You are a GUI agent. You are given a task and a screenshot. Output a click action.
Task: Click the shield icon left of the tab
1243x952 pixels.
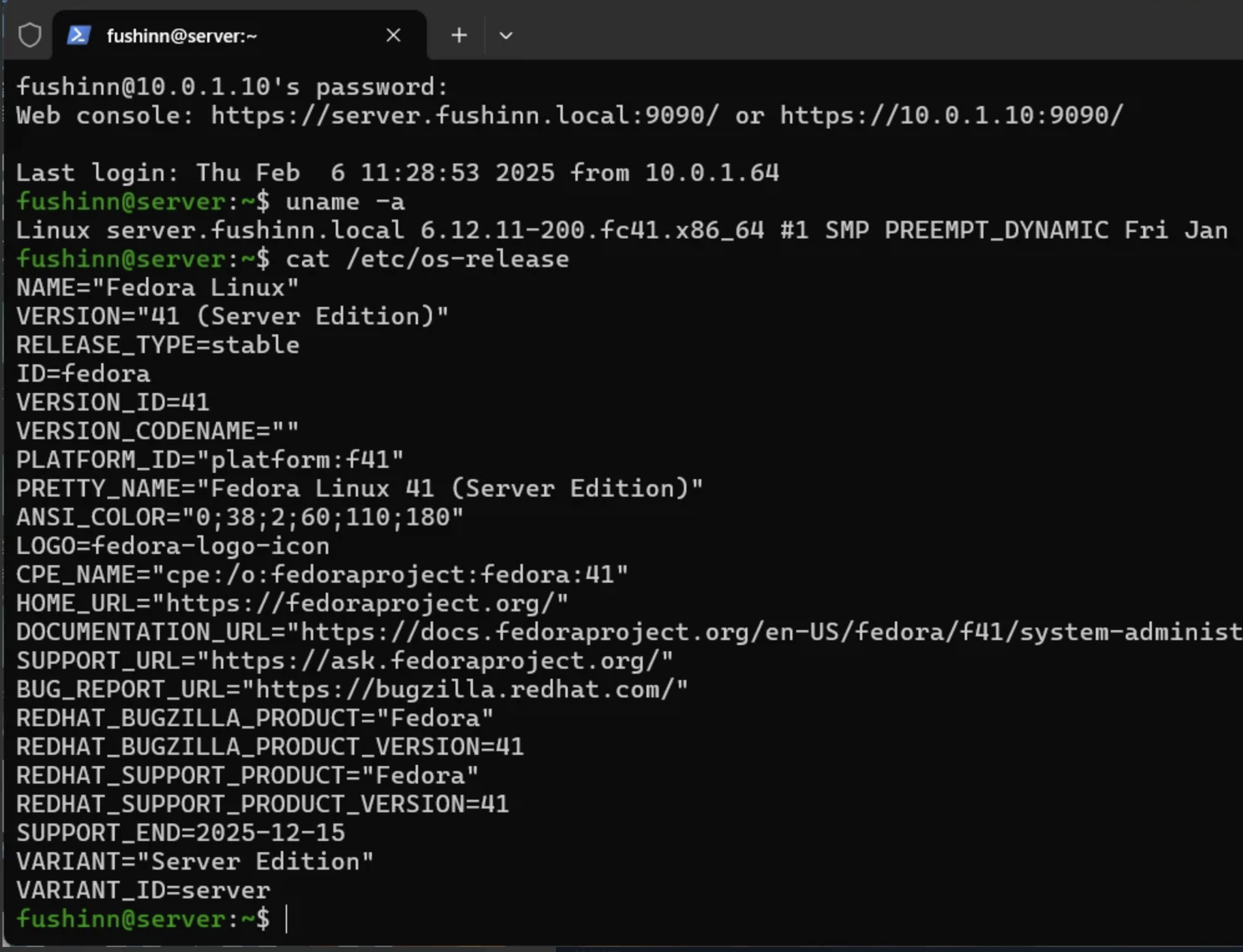[x=29, y=36]
